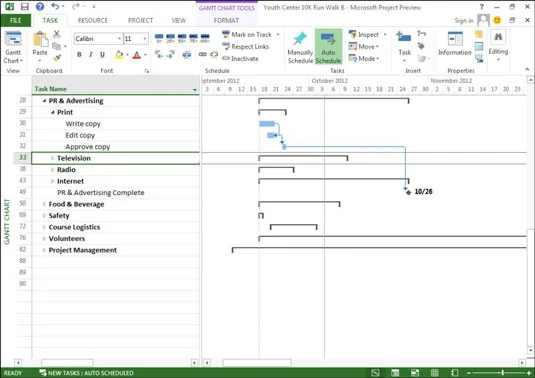Screen dimensions: 535x378
Task: Toggle Bold formatting
Action: pos(79,54)
